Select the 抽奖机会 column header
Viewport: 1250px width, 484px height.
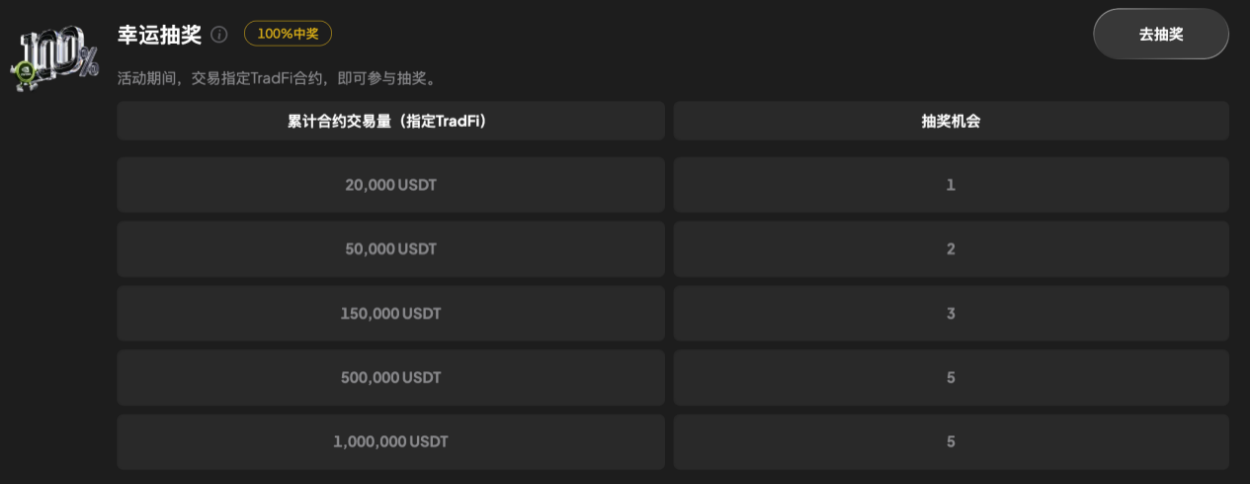951,121
